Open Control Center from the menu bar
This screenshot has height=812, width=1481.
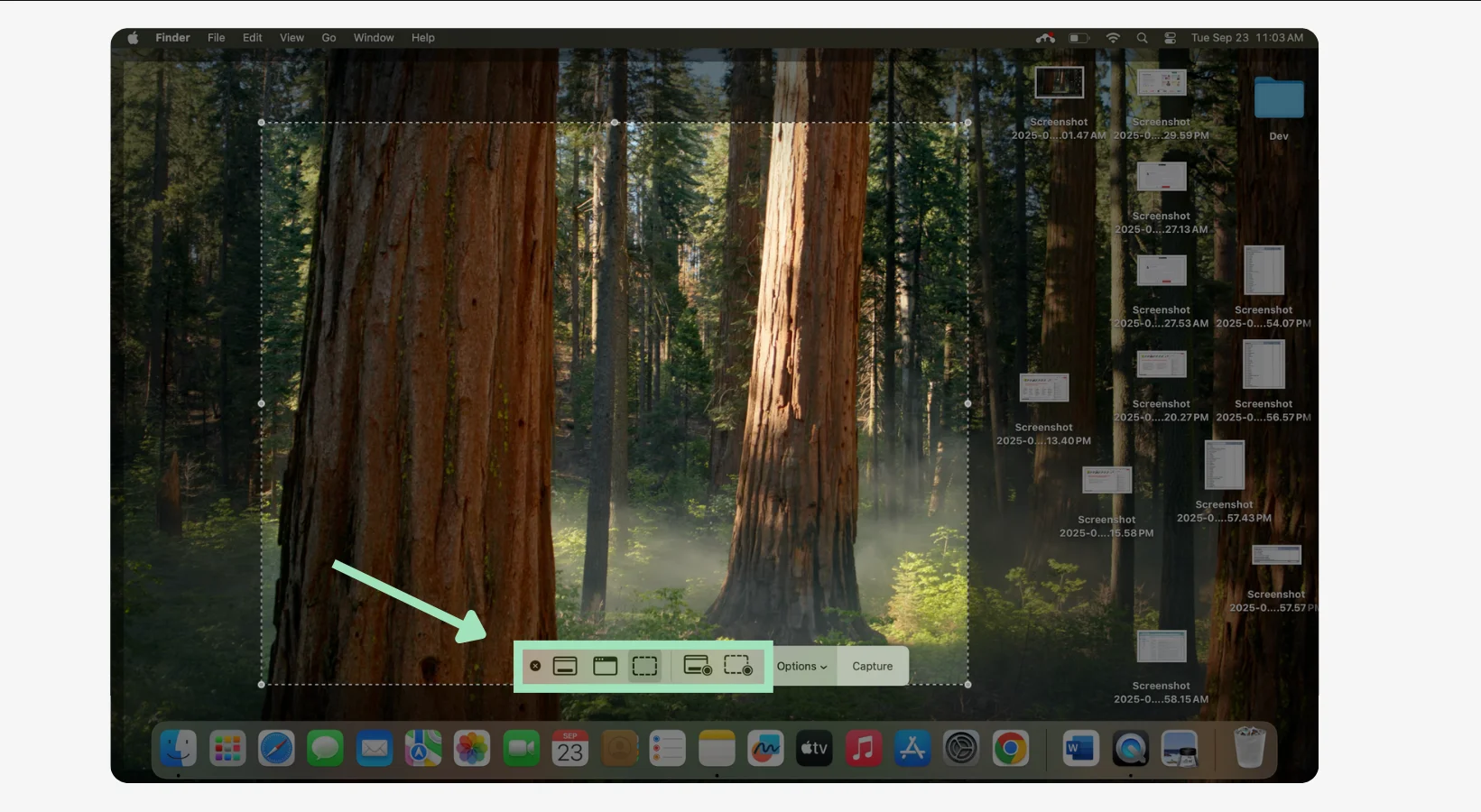click(1171, 38)
